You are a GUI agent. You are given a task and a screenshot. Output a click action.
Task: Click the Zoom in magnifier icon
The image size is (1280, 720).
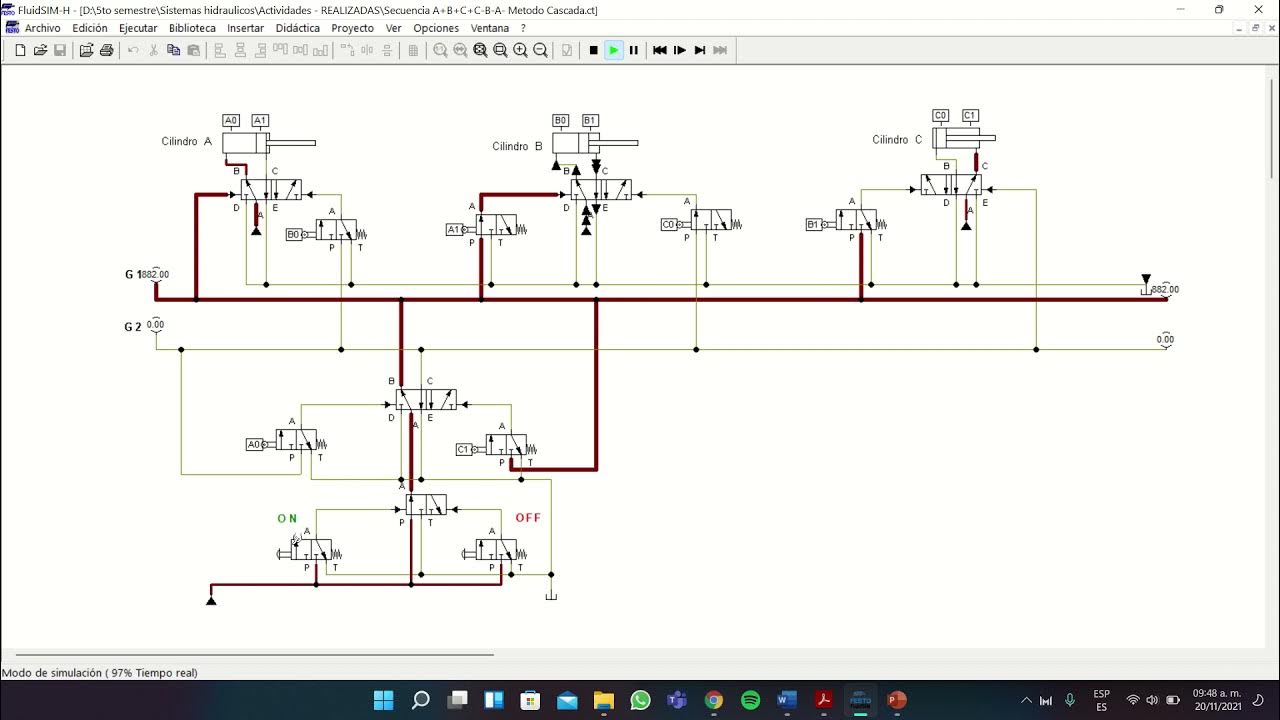[x=520, y=50]
